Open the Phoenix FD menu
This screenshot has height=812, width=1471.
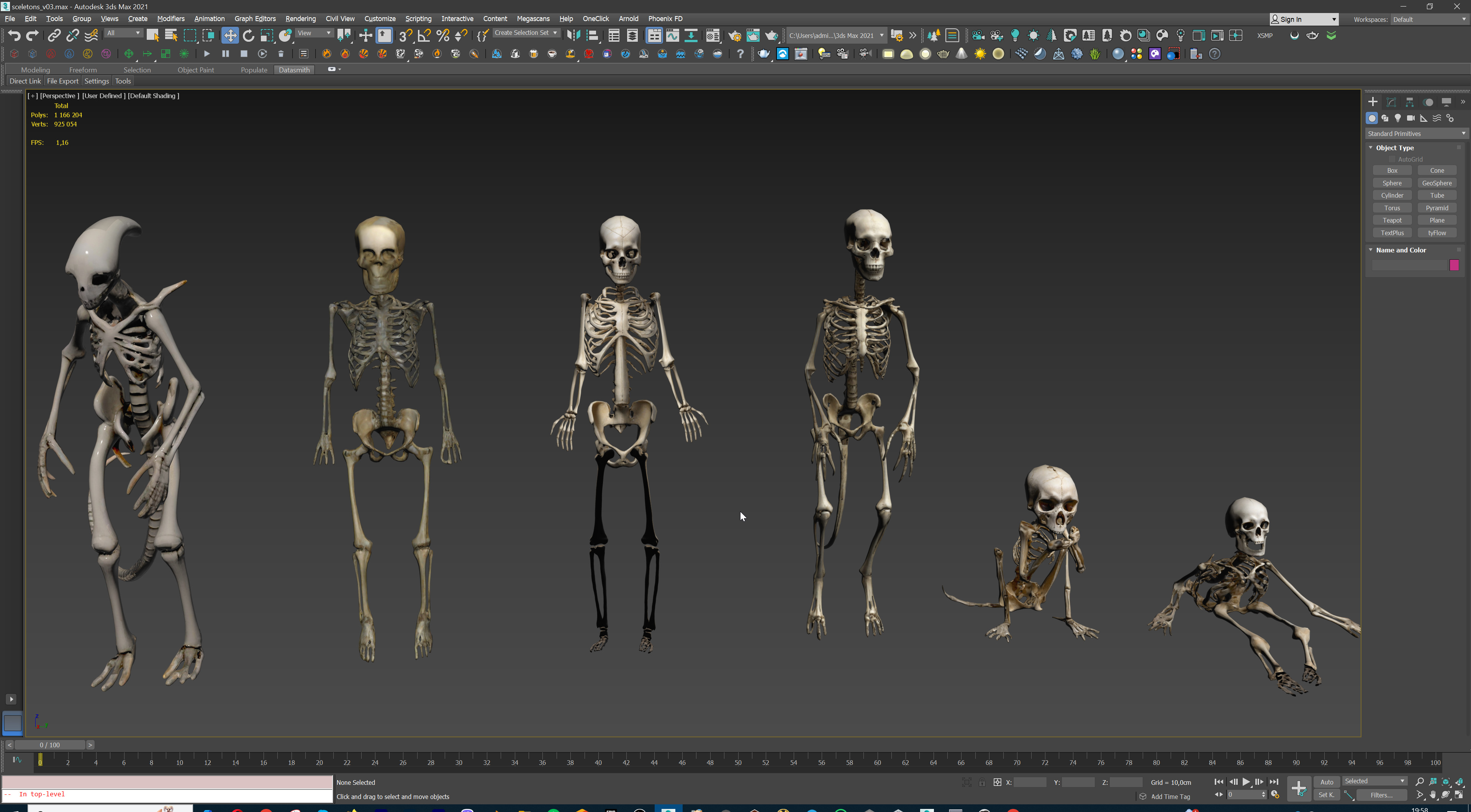pyautogui.click(x=665, y=19)
